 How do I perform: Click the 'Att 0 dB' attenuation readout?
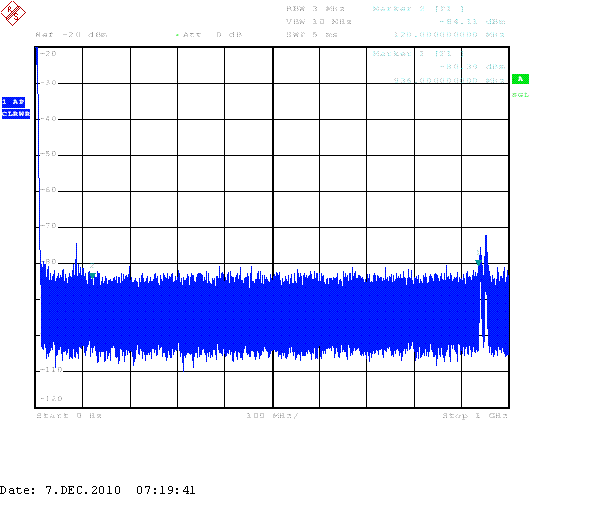(x=213, y=34)
